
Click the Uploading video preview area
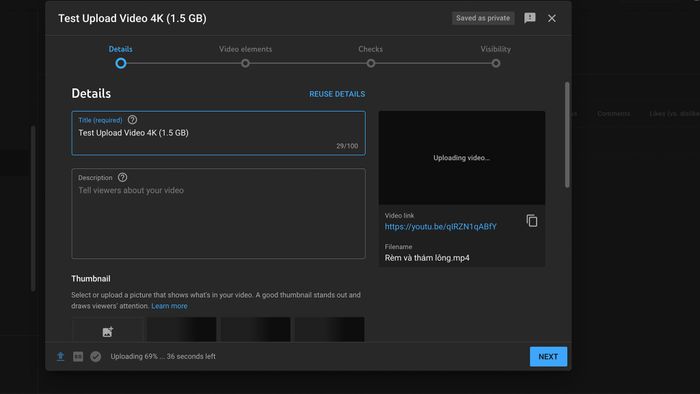click(x=462, y=158)
